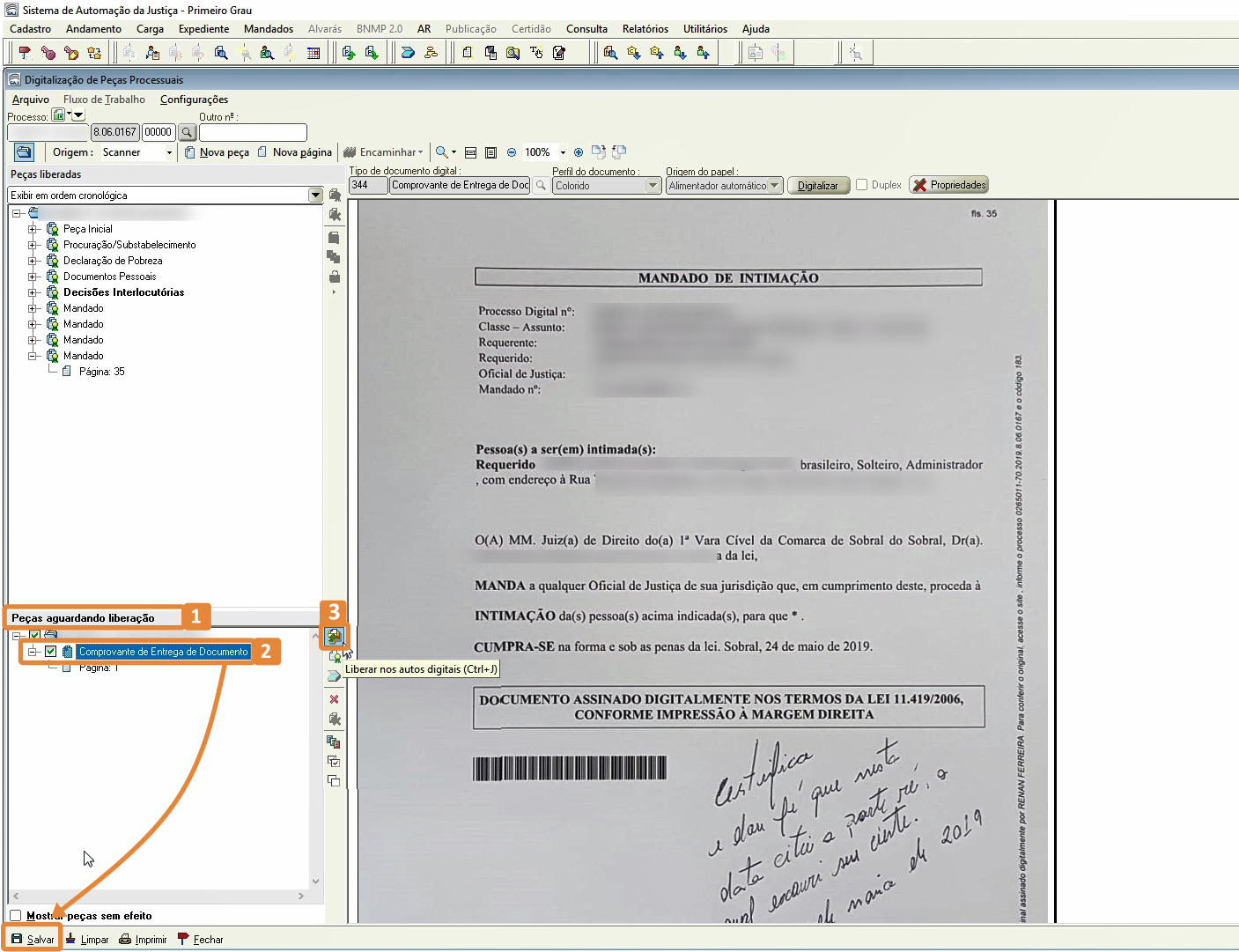Viewport: 1239px width, 952px height.
Task: Open the Cadastro menu
Action: tap(31, 29)
